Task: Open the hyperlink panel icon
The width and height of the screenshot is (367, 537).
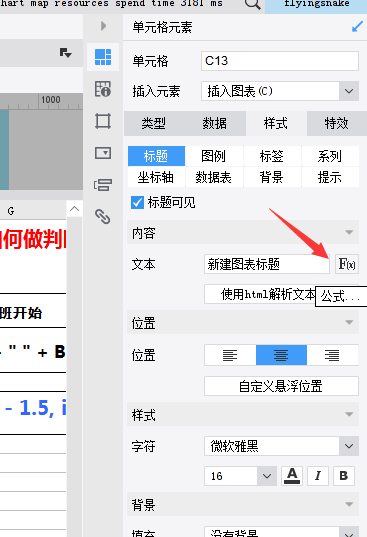Action: [103, 216]
